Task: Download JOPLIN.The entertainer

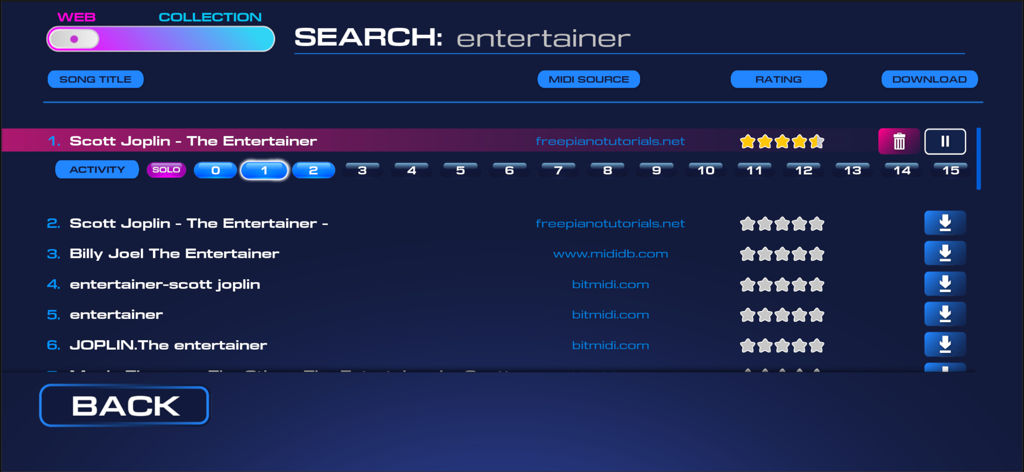Action: pos(945,344)
